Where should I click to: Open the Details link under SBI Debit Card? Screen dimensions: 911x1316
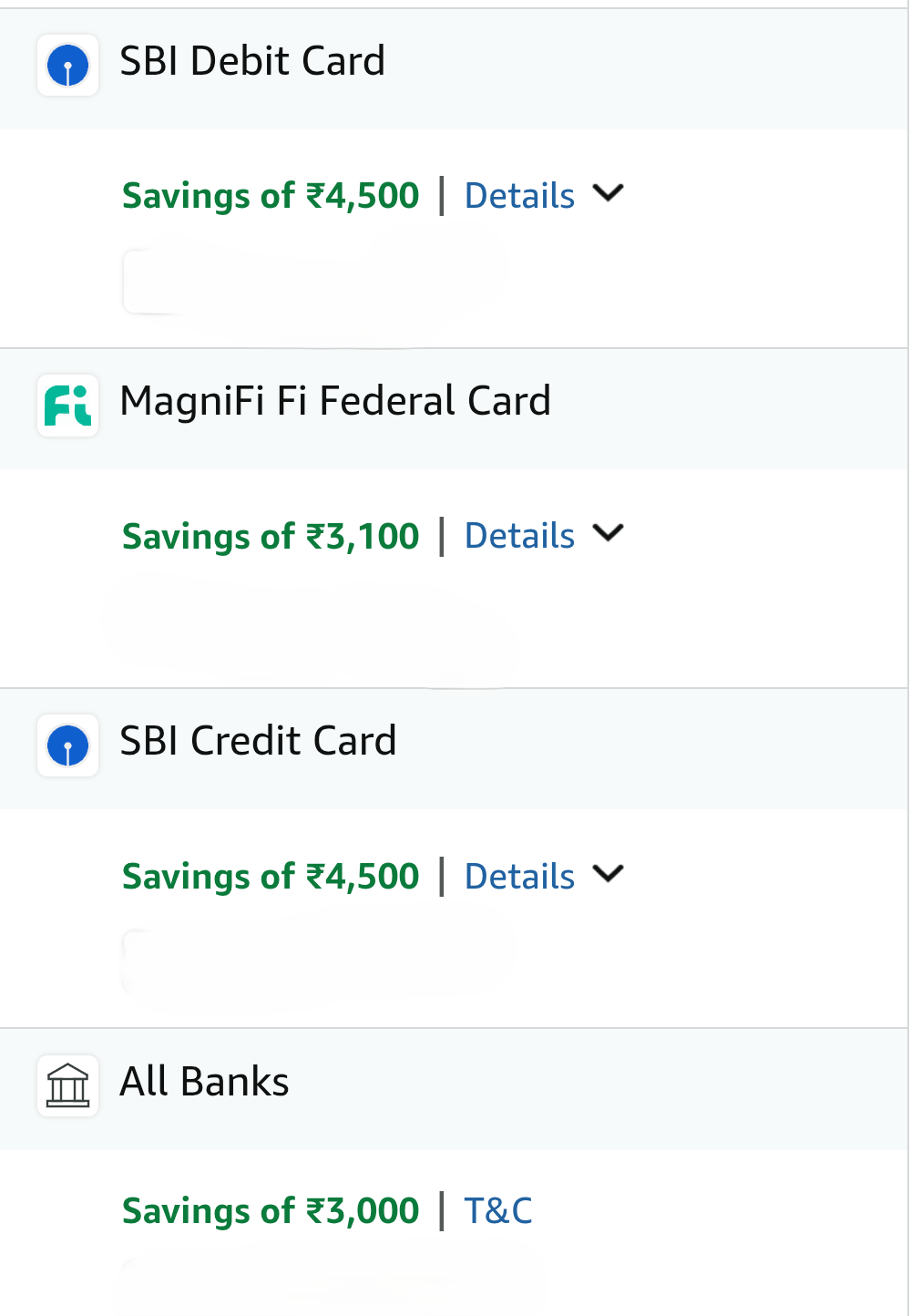pyautogui.click(x=519, y=196)
